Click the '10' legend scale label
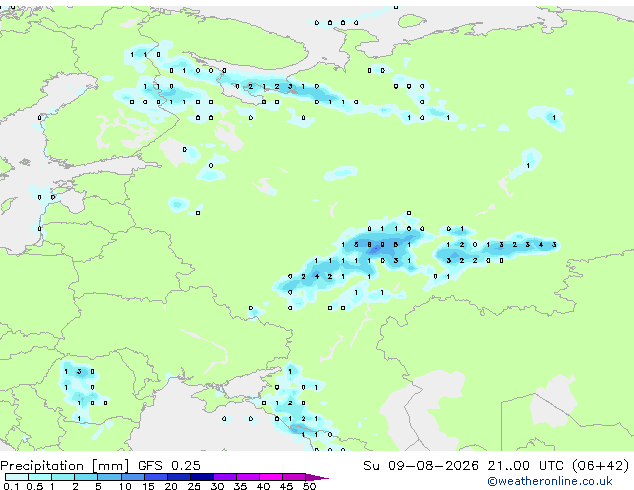The height and width of the screenshot is (490, 634). (x=125, y=486)
